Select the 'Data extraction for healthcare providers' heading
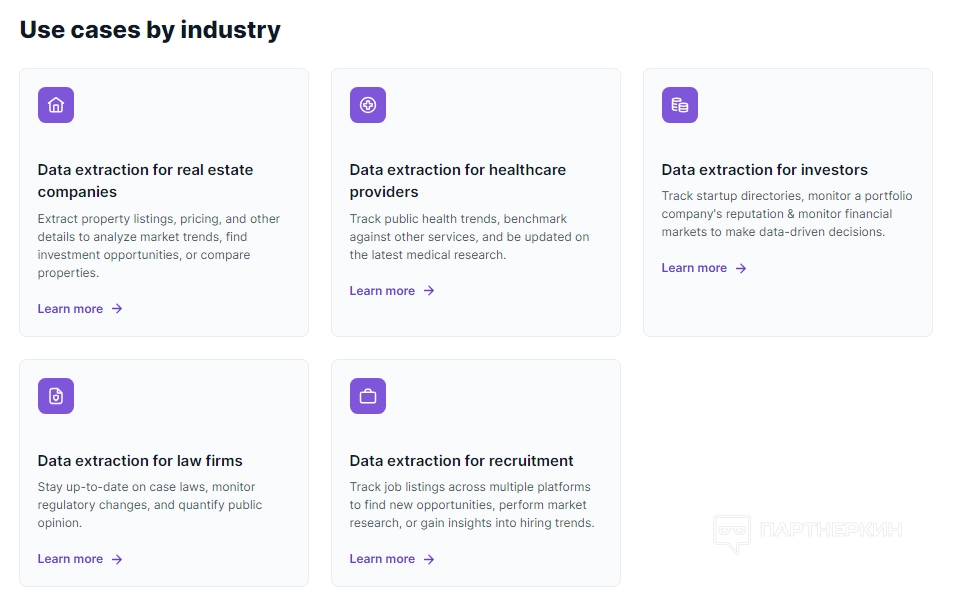The image size is (953, 606). (457, 181)
